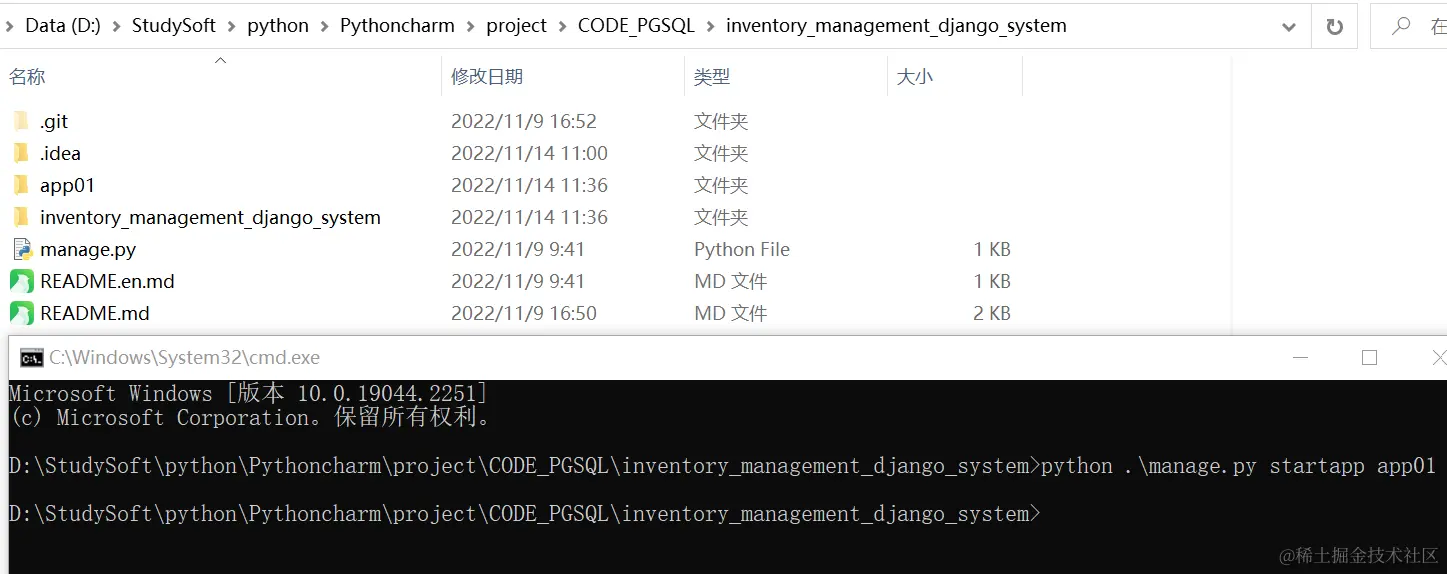Click the cmd.exe title bar icon

pos(32,358)
